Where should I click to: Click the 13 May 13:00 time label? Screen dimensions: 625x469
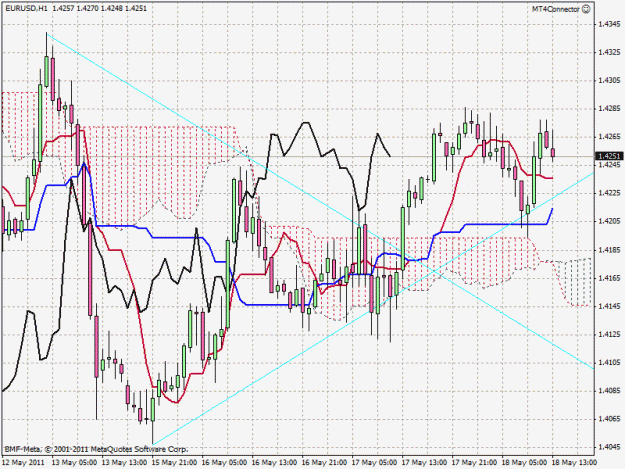point(124,462)
